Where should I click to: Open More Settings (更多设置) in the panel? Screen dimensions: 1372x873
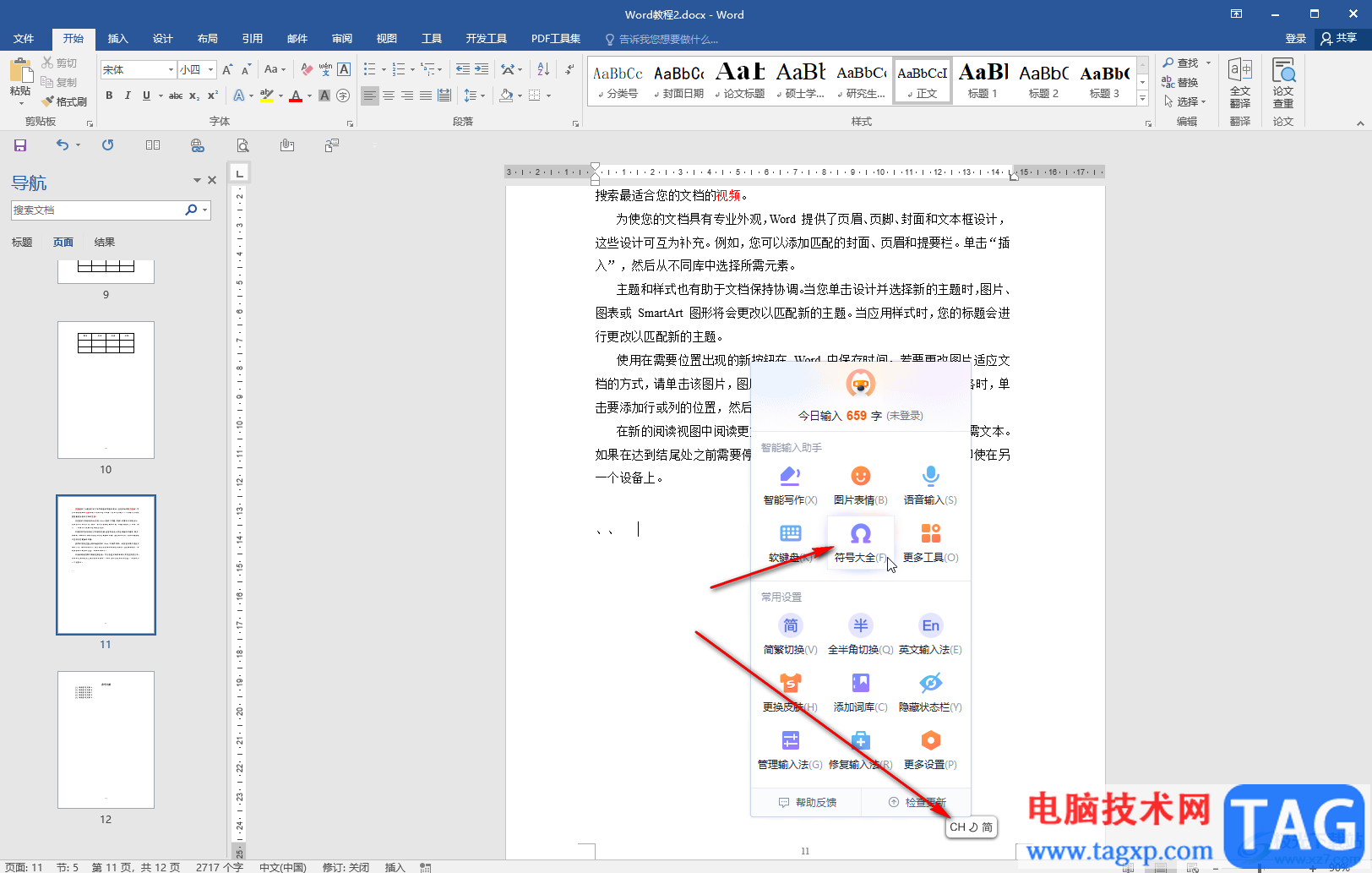(x=930, y=750)
